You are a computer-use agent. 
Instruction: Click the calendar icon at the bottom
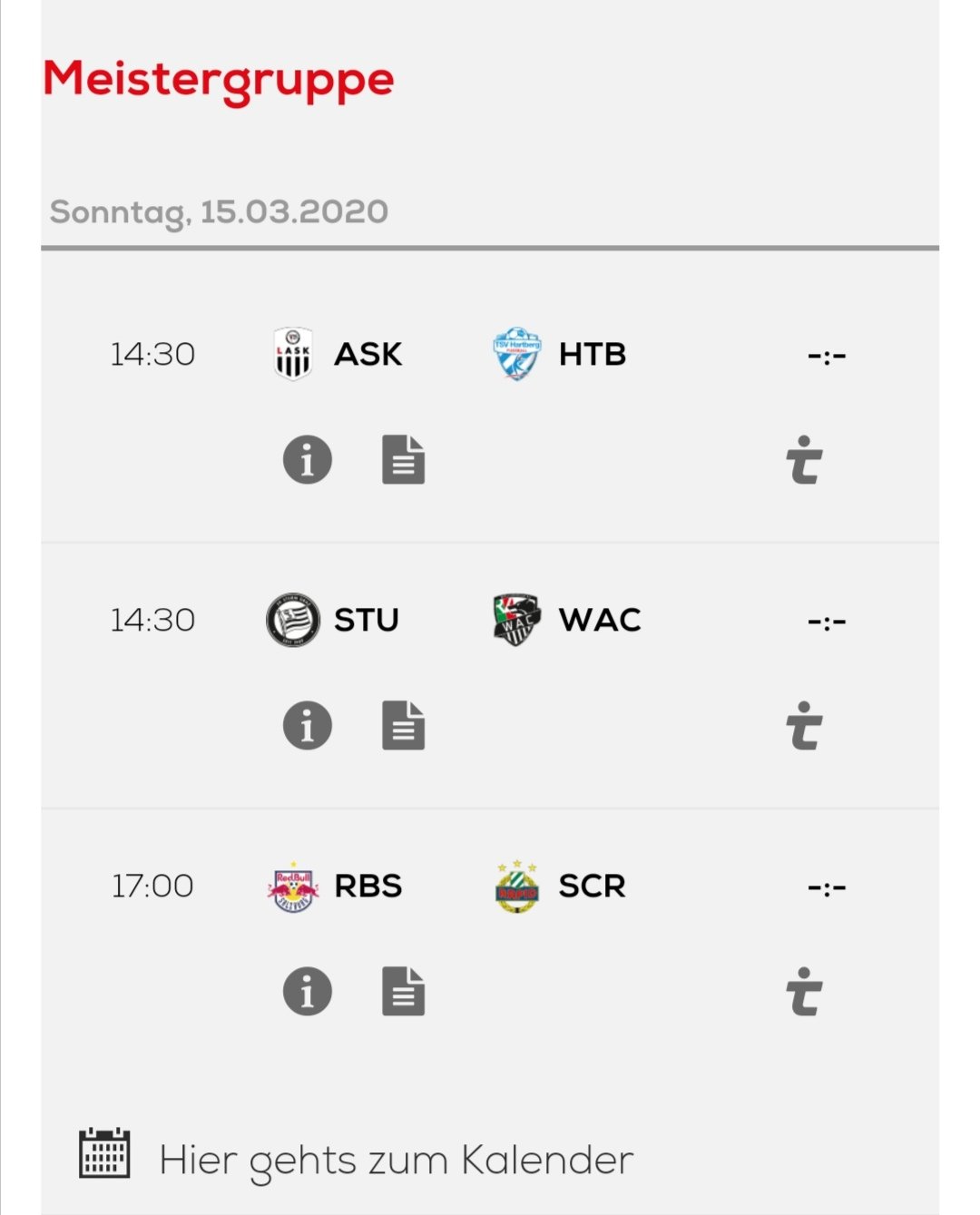click(x=104, y=1153)
